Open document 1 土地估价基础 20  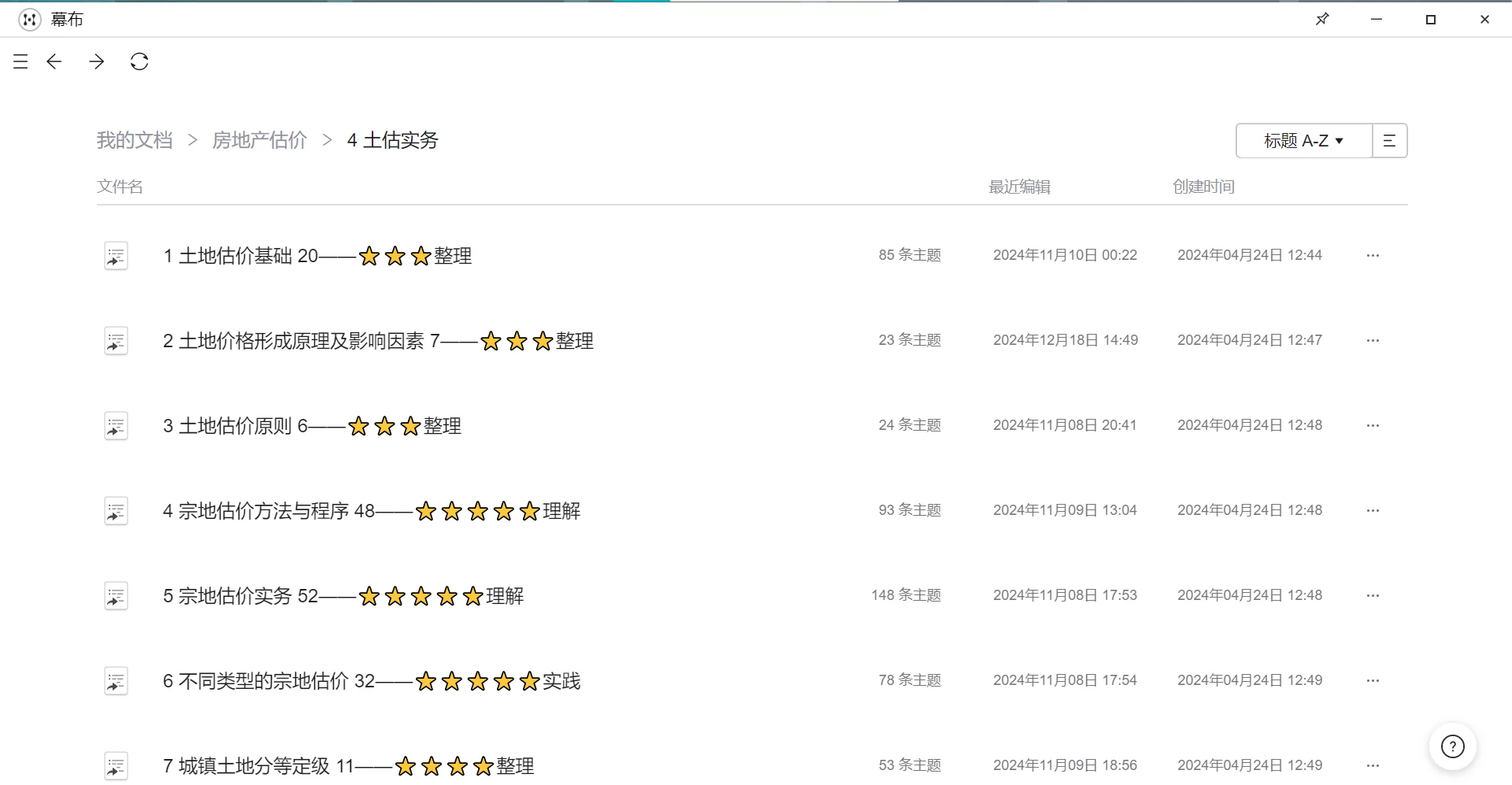[317, 256]
